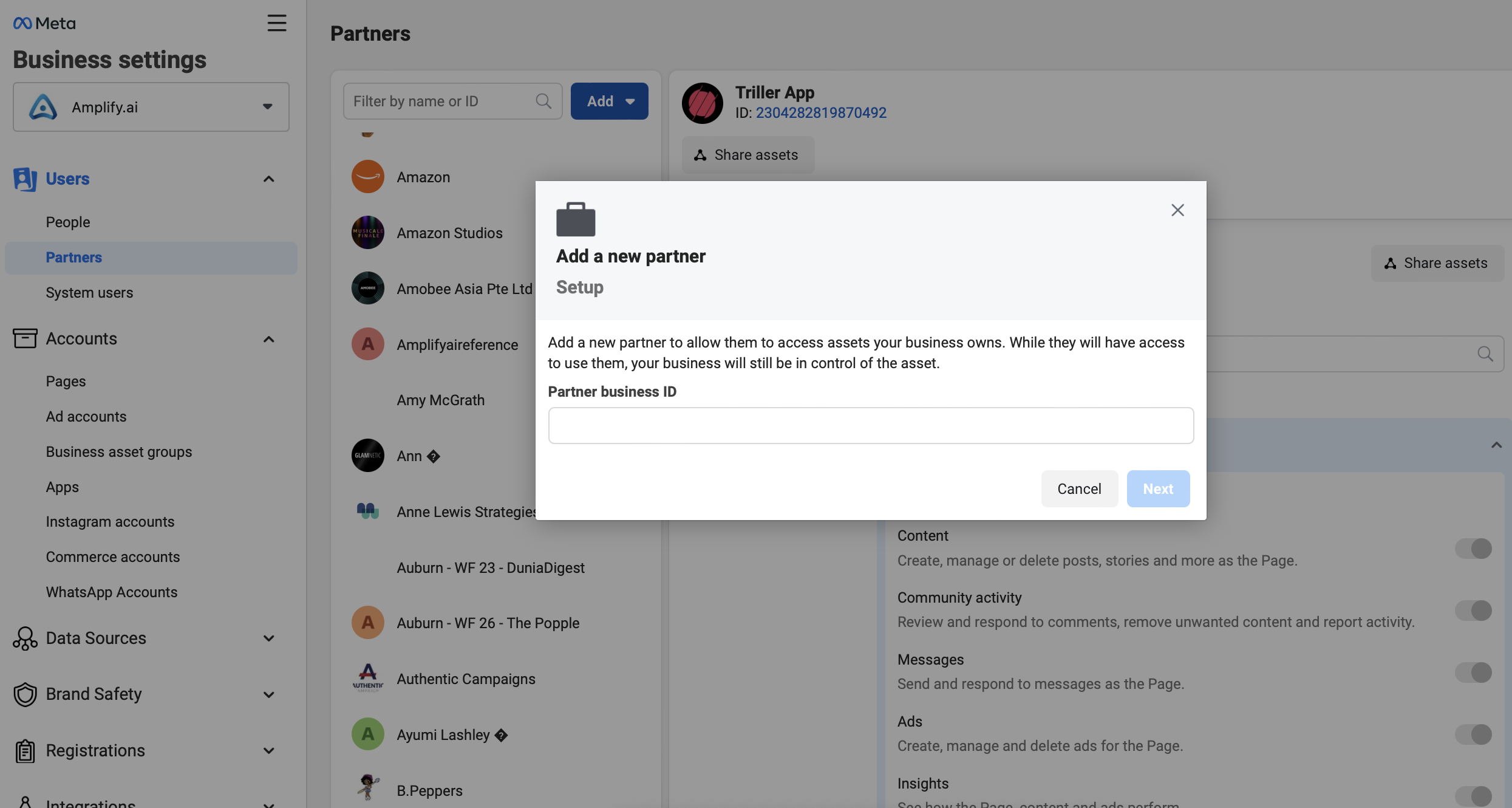Open Ad accounts in the sidebar
This screenshot has width=1512, height=808.
click(x=86, y=417)
